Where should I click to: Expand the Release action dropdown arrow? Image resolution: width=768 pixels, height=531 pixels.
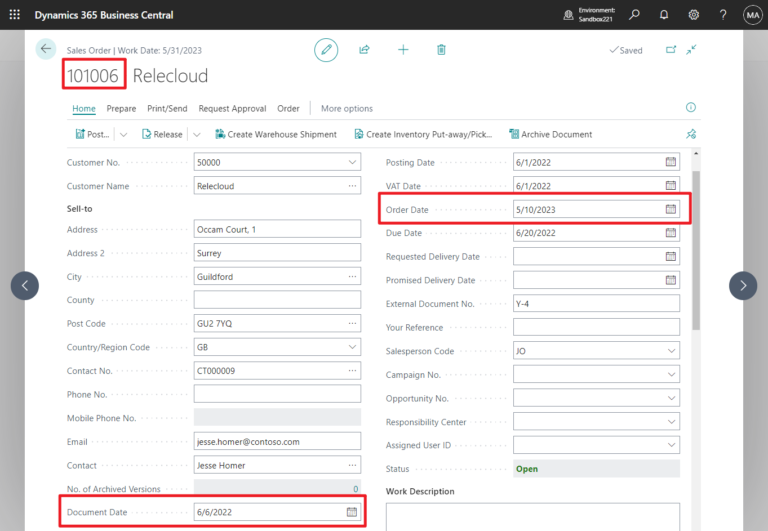[x=196, y=134]
